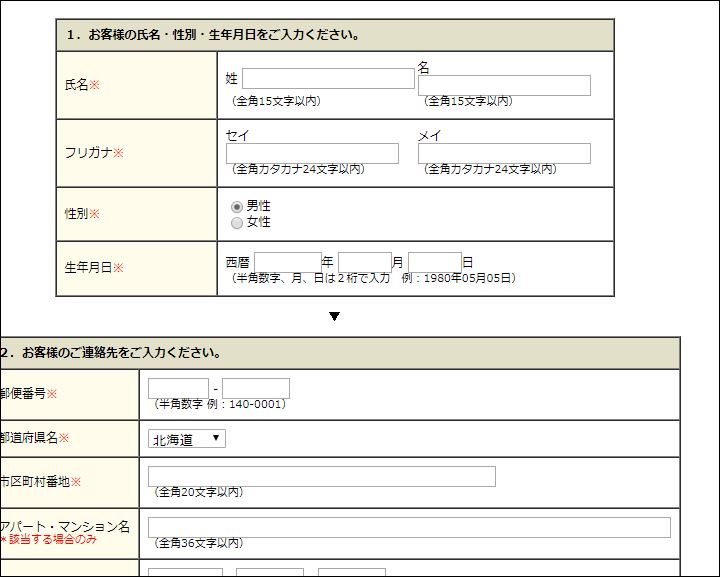Select the 女性 radio button
The image size is (720, 577).
click(236, 223)
